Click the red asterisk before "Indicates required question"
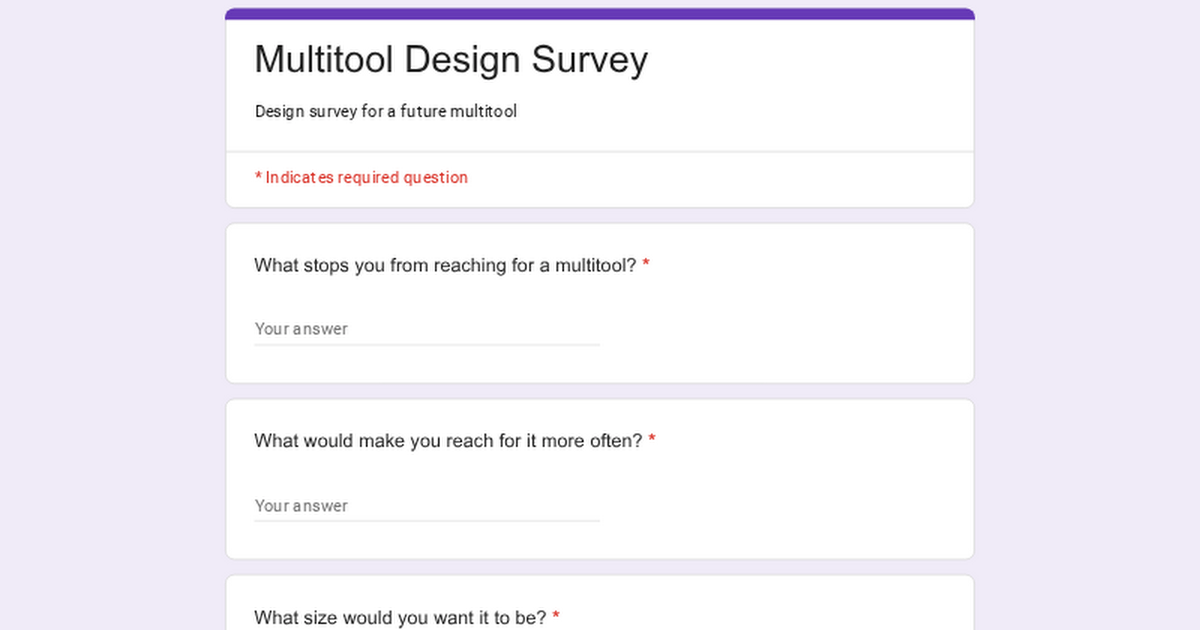This screenshot has width=1200, height=630. point(258,178)
